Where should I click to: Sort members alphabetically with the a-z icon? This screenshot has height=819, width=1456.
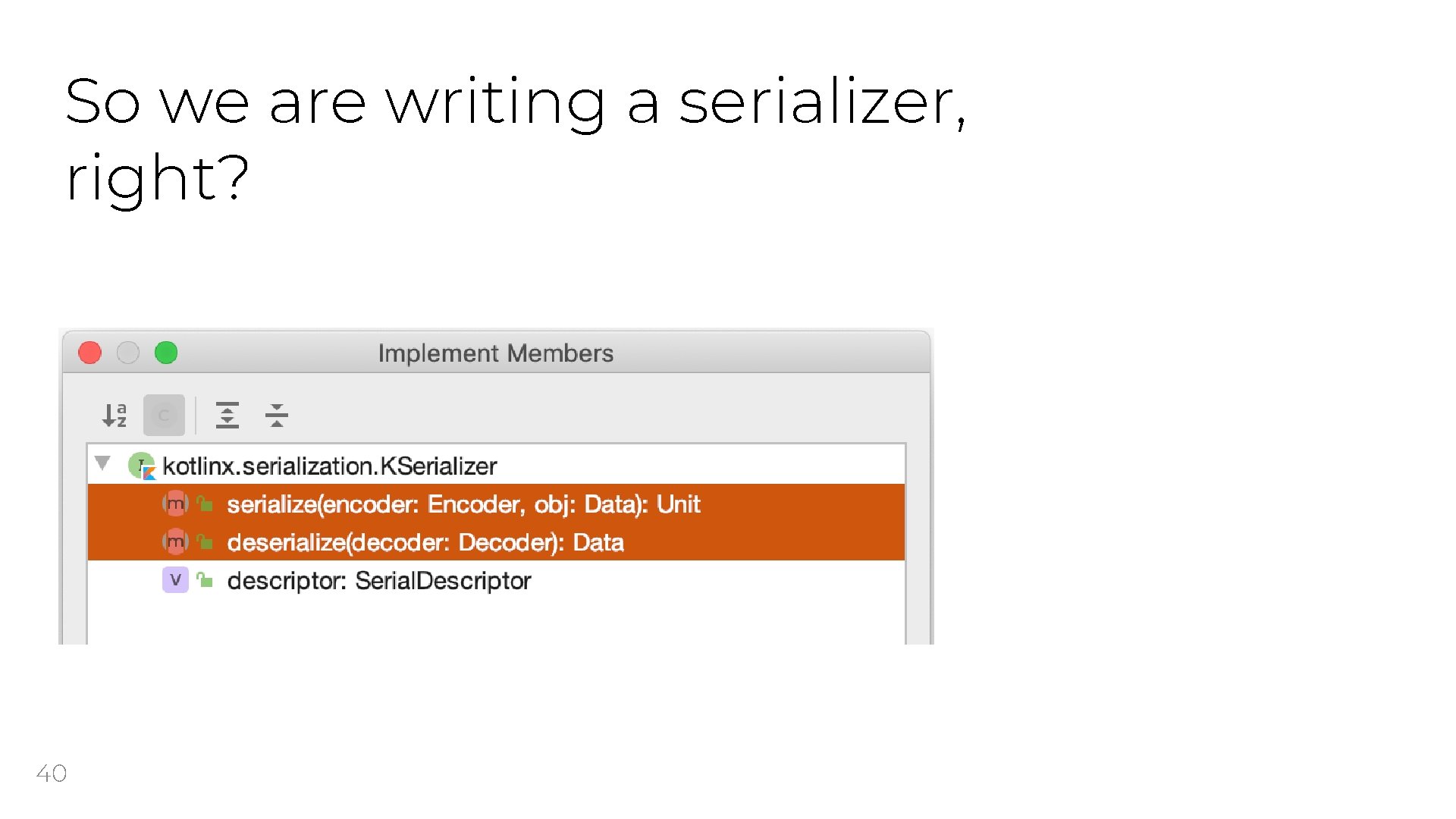tap(115, 415)
